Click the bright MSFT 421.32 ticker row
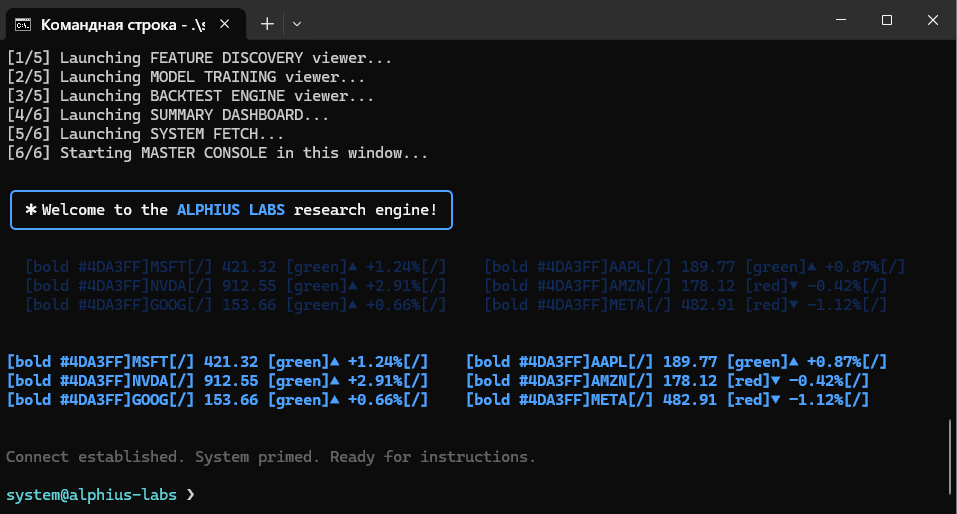This screenshot has width=957, height=514. [x=217, y=362]
